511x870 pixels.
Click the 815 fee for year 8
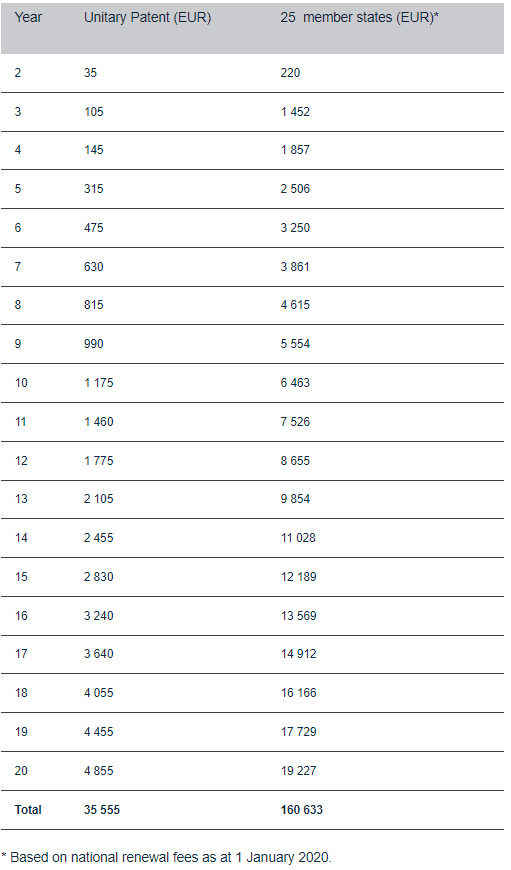pyautogui.click(x=94, y=305)
